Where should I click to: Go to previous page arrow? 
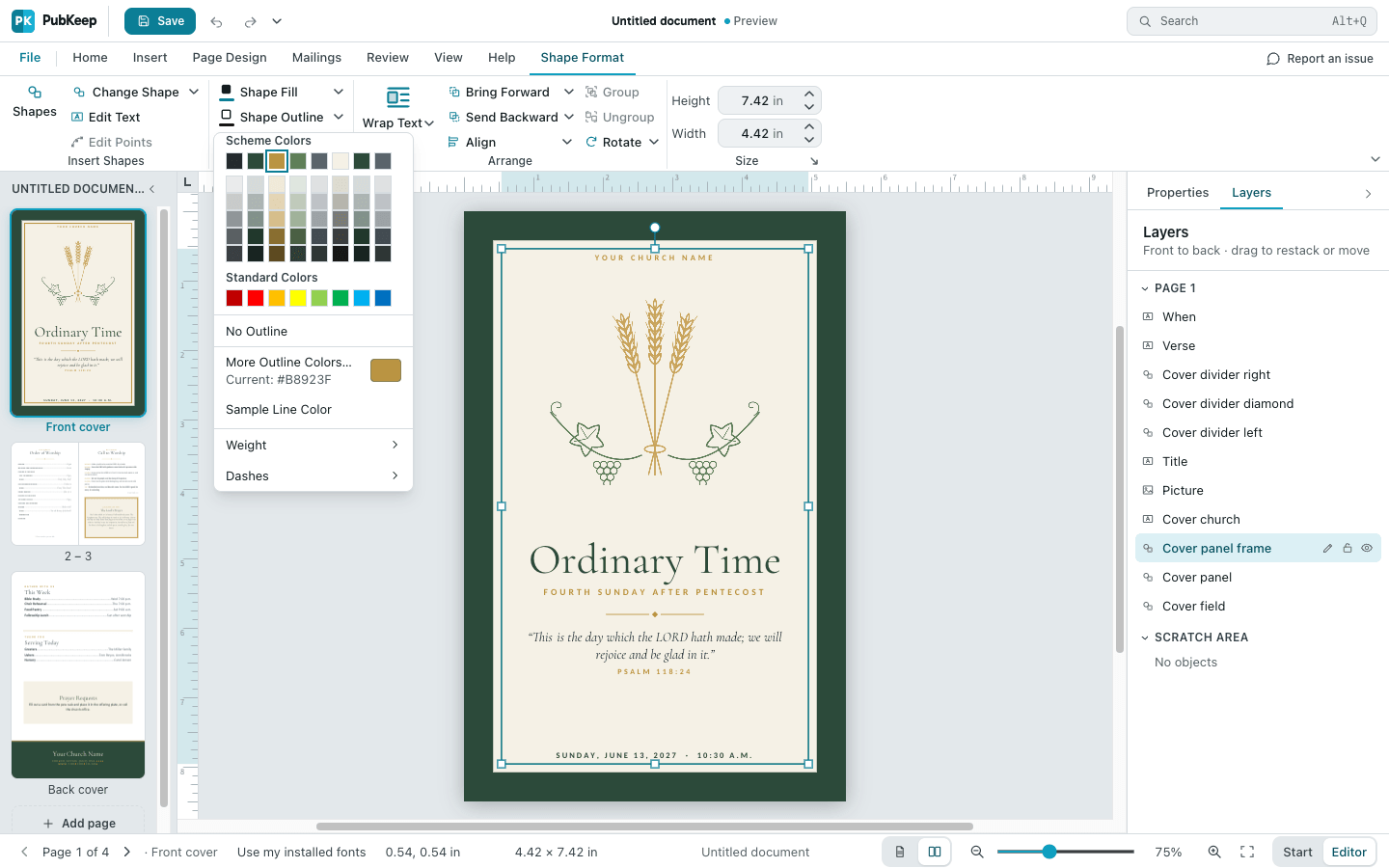24,852
